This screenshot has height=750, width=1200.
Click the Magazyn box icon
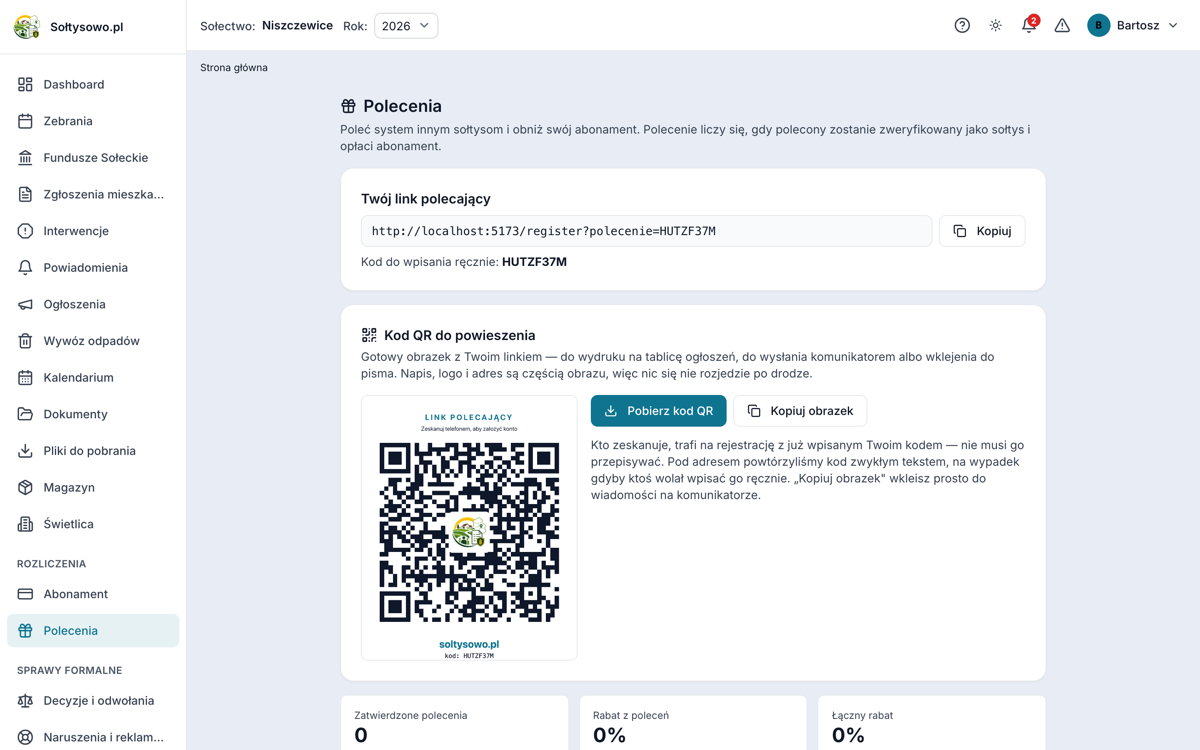[x=25, y=487]
